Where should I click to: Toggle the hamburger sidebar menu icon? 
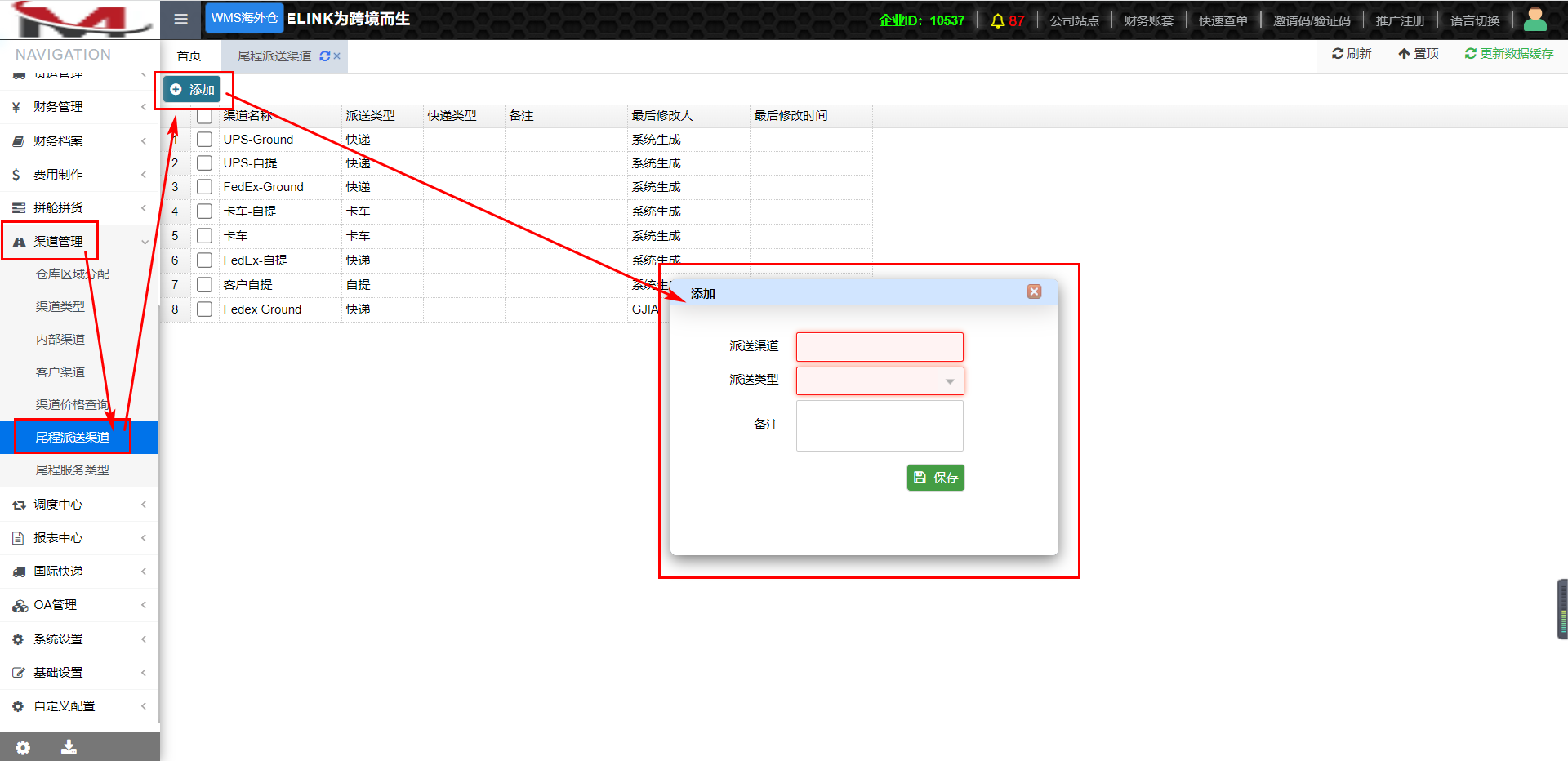[x=181, y=20]
